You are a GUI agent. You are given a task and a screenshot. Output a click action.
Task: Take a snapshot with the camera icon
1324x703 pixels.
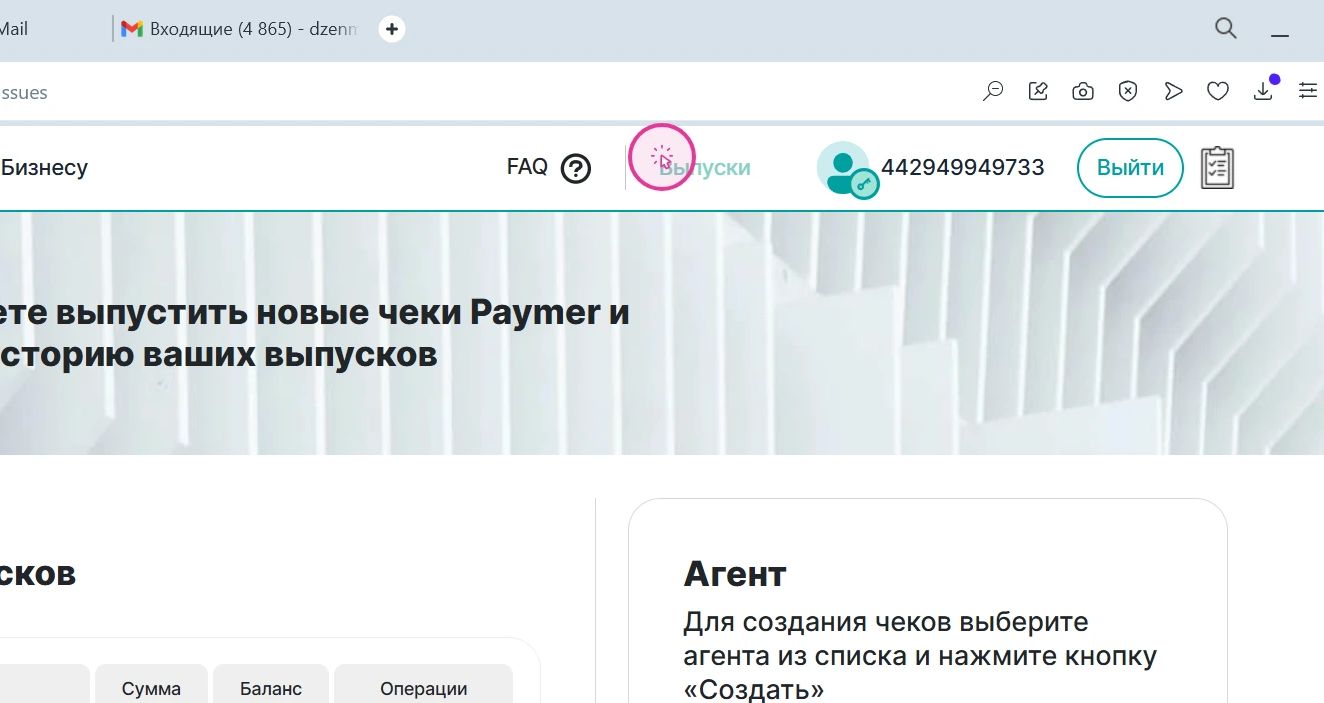click(1082, 92)
